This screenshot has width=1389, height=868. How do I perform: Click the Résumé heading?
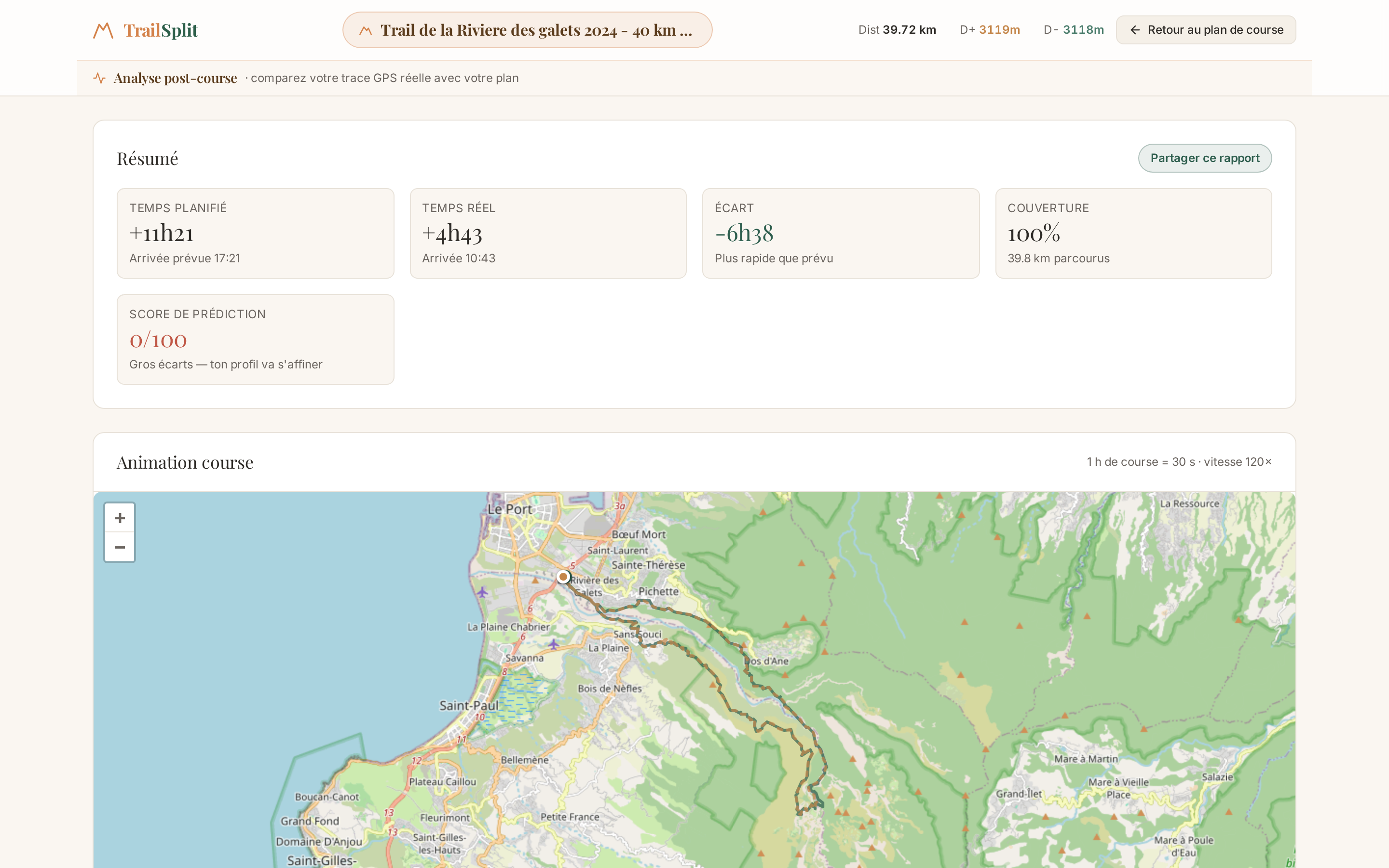click(148, 159)
